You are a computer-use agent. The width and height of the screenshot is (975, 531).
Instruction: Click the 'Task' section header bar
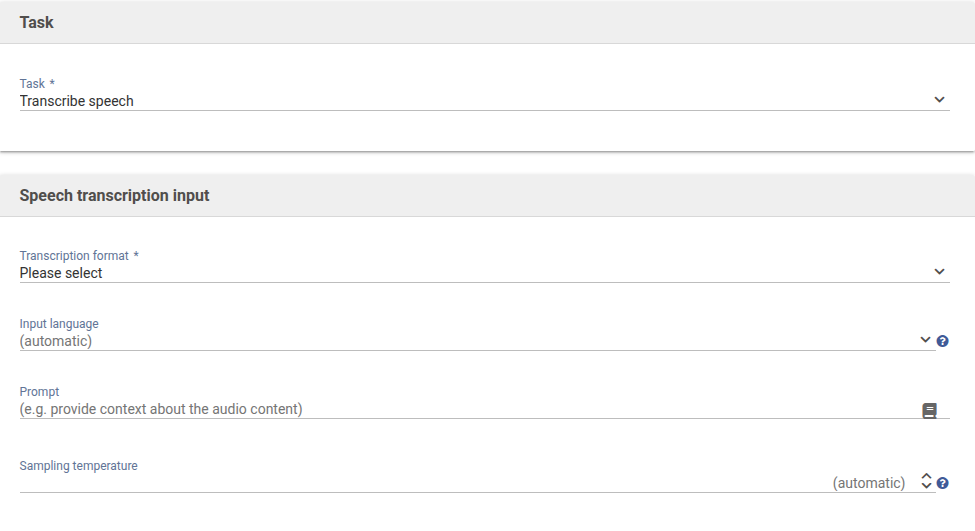pos(487,22)
